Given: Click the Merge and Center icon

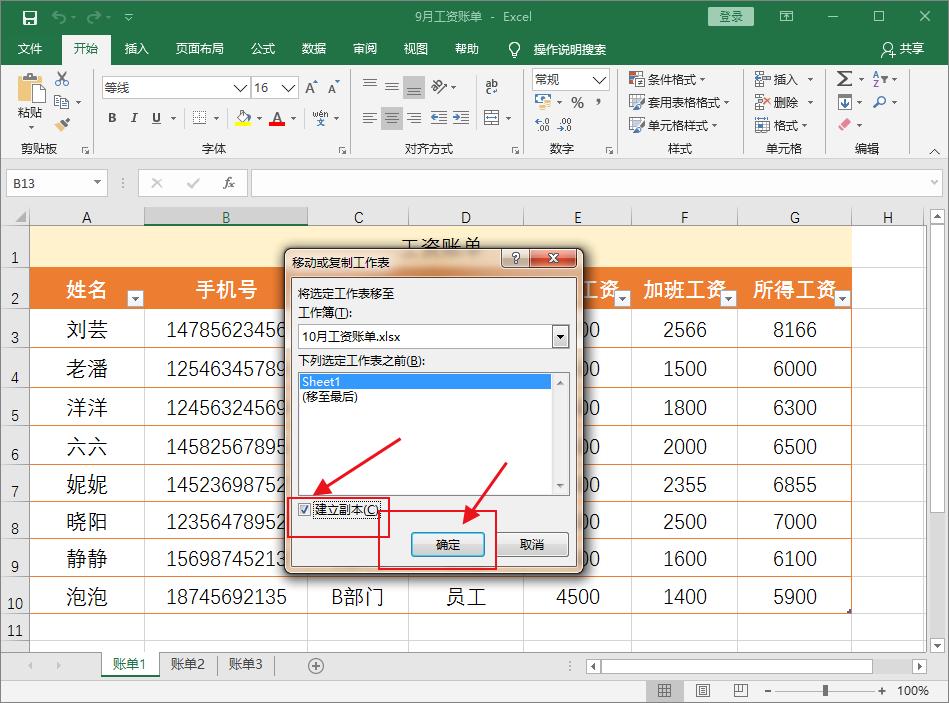Looking at the screenshot, I should (x=493, y=118).
